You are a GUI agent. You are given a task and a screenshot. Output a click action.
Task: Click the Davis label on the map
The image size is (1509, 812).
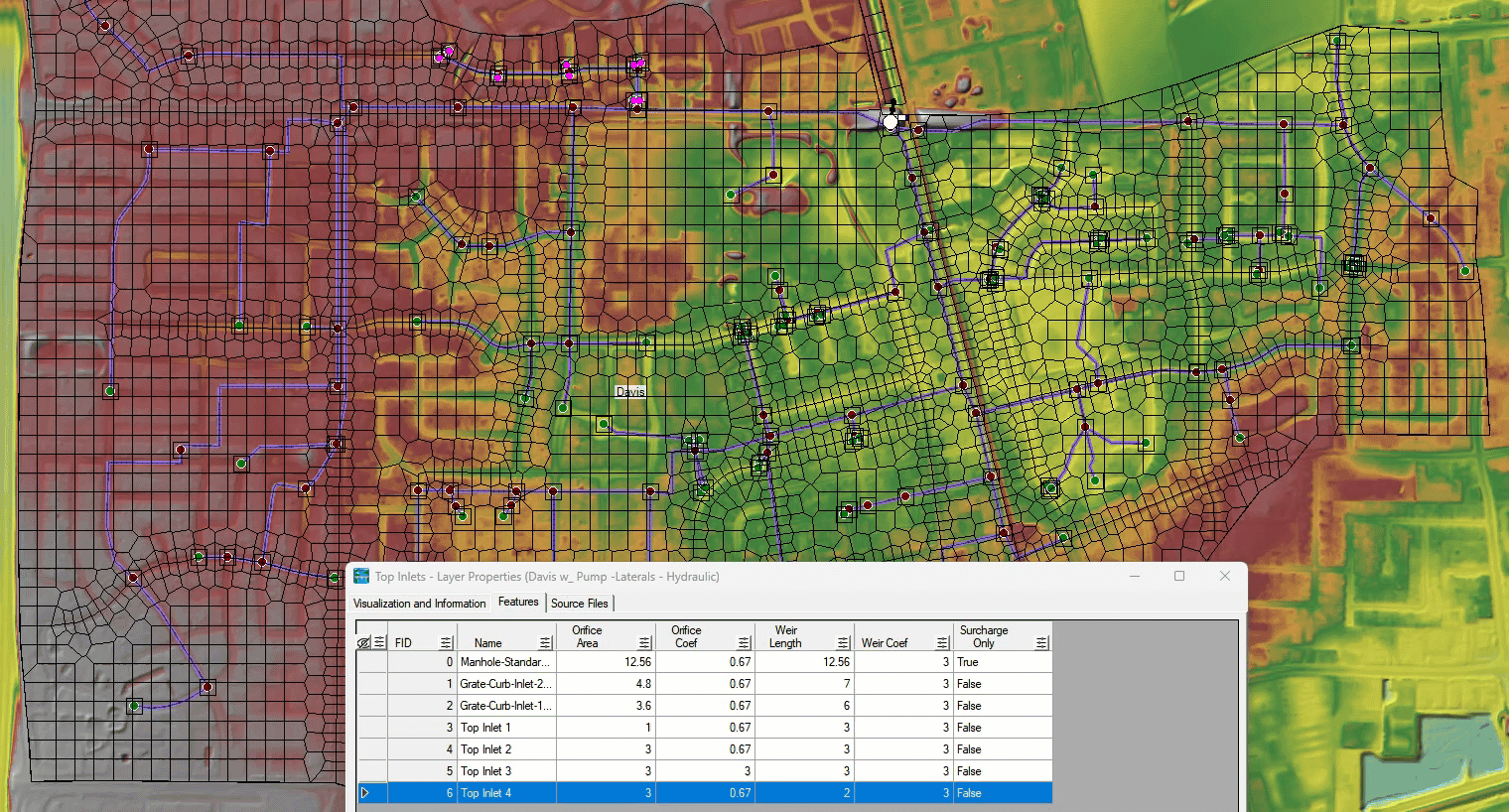(x=630, y=392)
